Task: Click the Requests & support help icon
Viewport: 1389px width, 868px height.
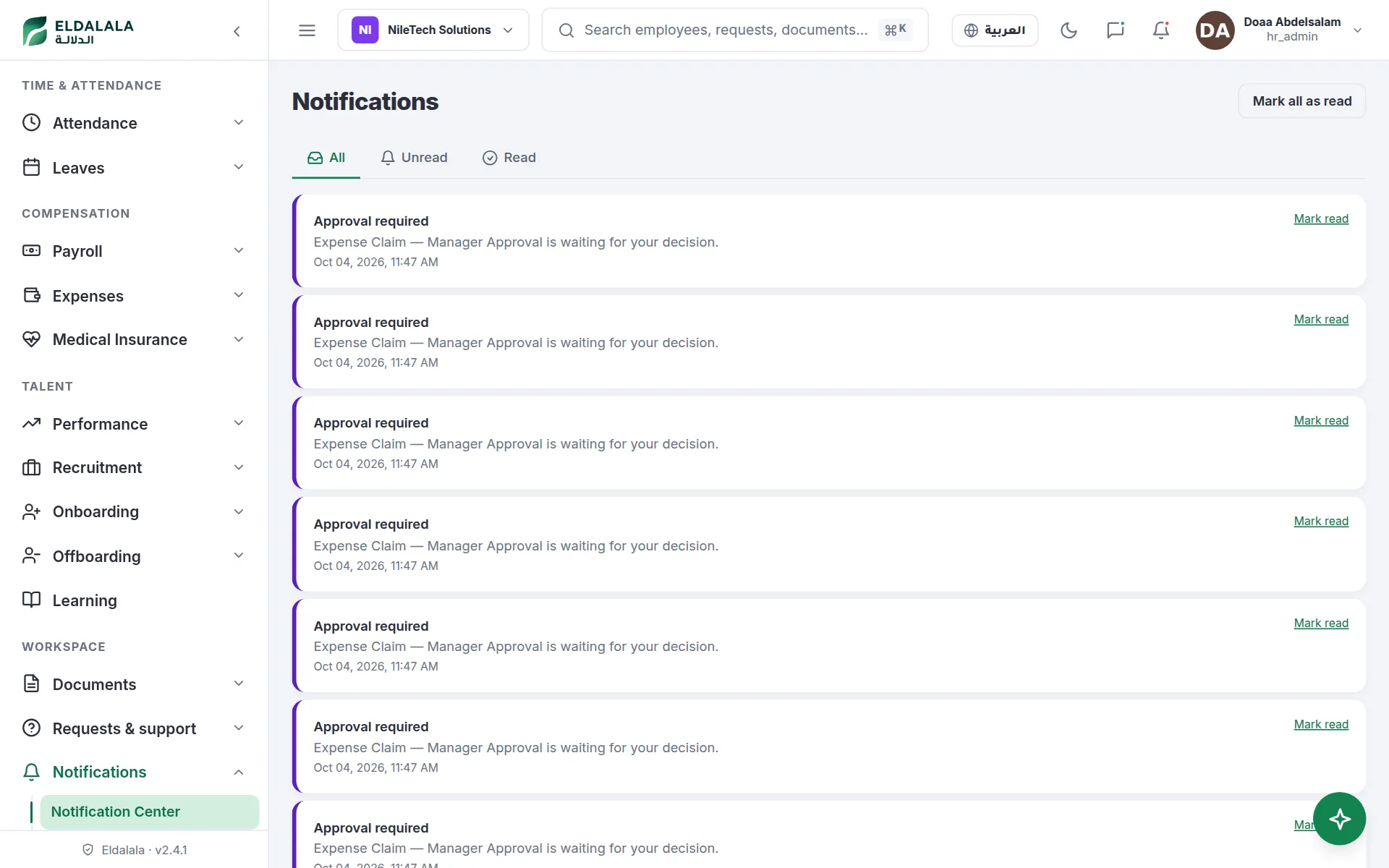Action: click(31, 728)
